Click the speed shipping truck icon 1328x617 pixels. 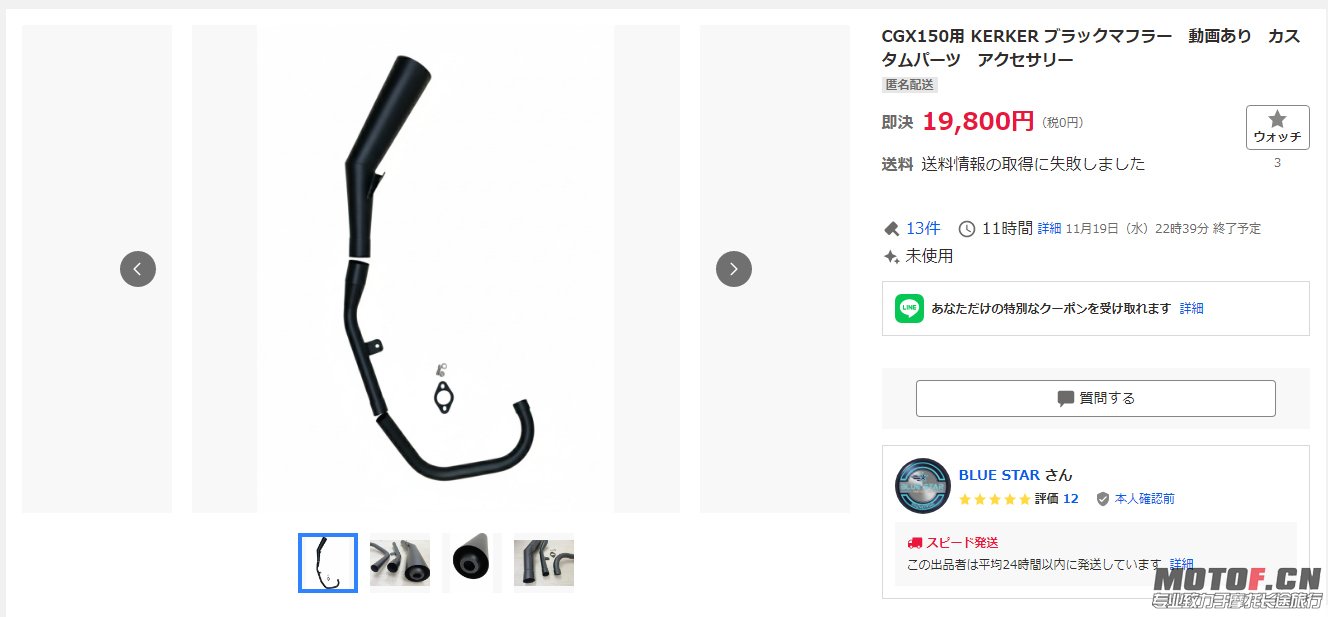click(x=914, y=542)
